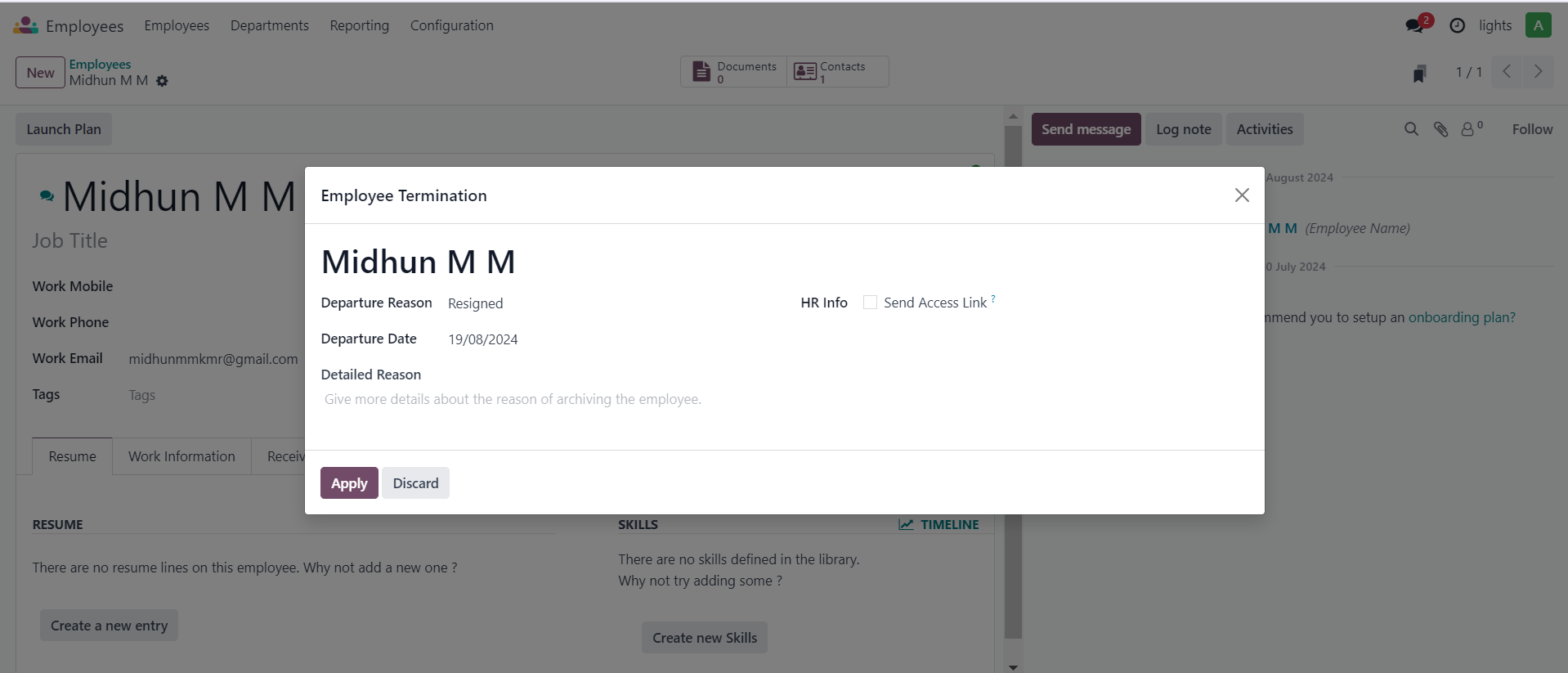Search chatter messages with magnifier icon
The image size is (1568, 673).
(1411, 129)
